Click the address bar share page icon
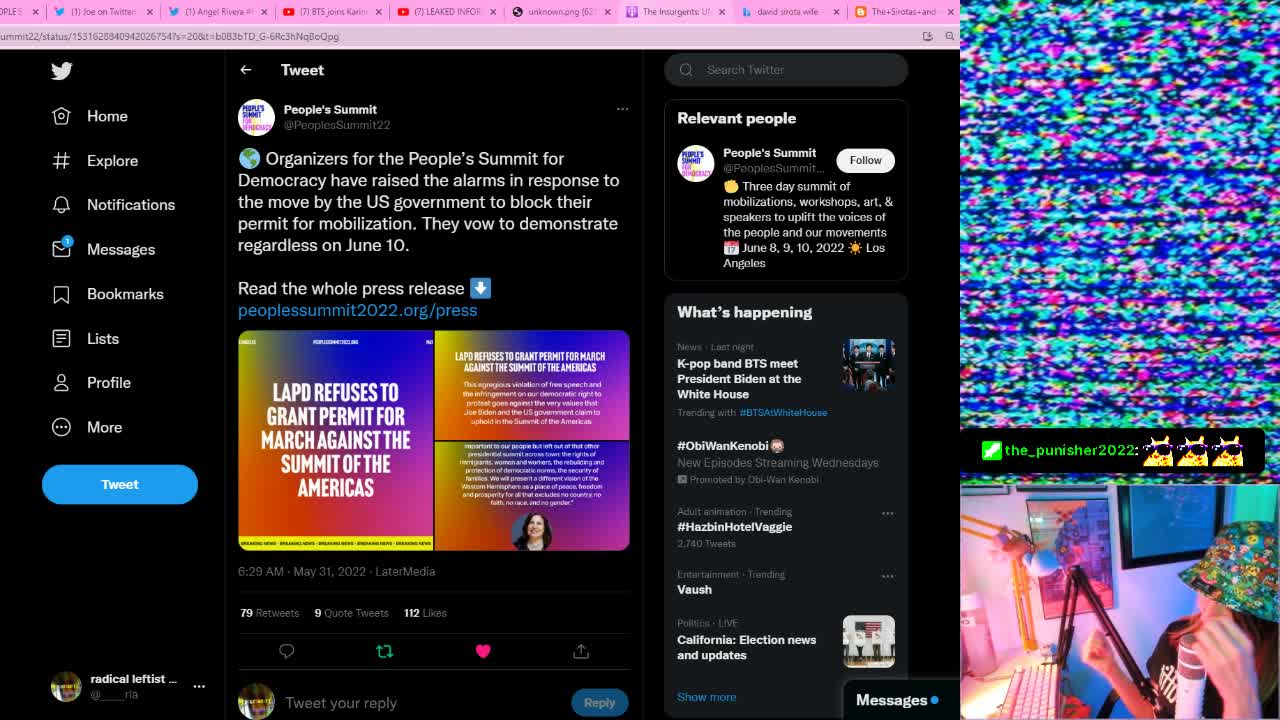Image resolution: width=1280 pixels, height=720 pixels. [x=928, y=36]
